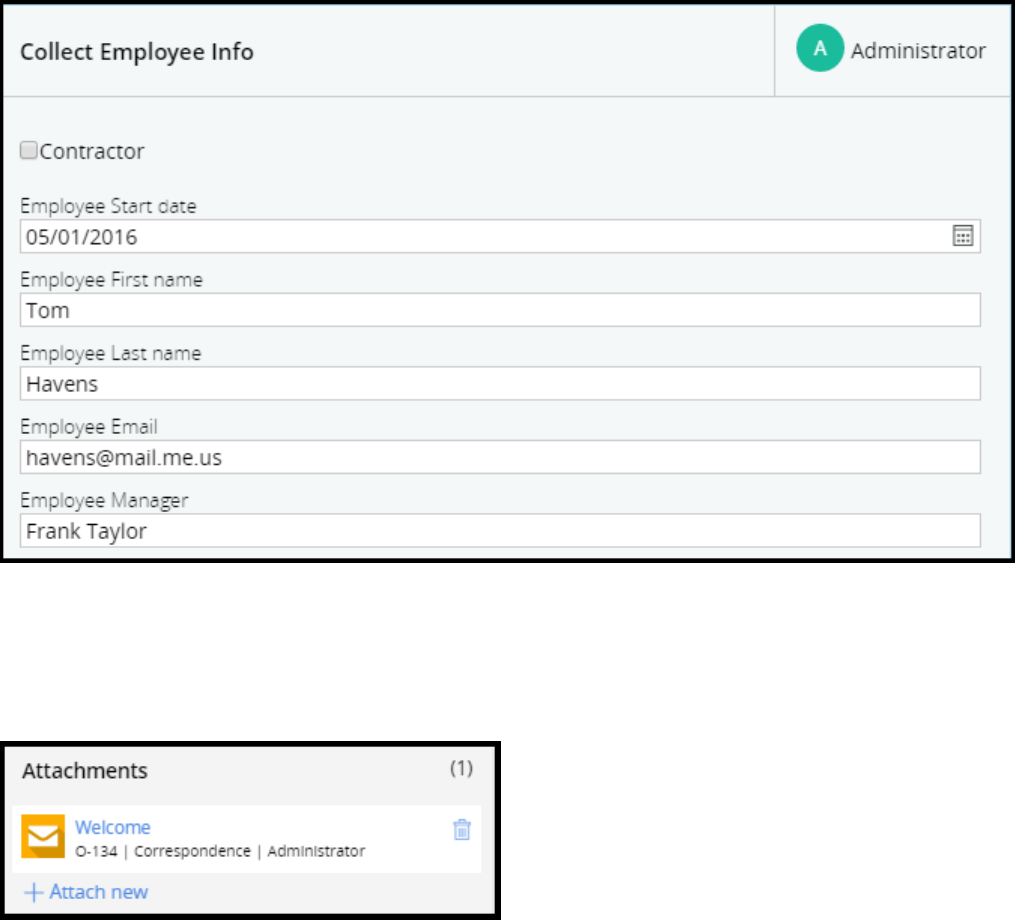This screenshot has width=1015, height=920.
Task: Click the Employee Start date label
Action: click(108, 207)
